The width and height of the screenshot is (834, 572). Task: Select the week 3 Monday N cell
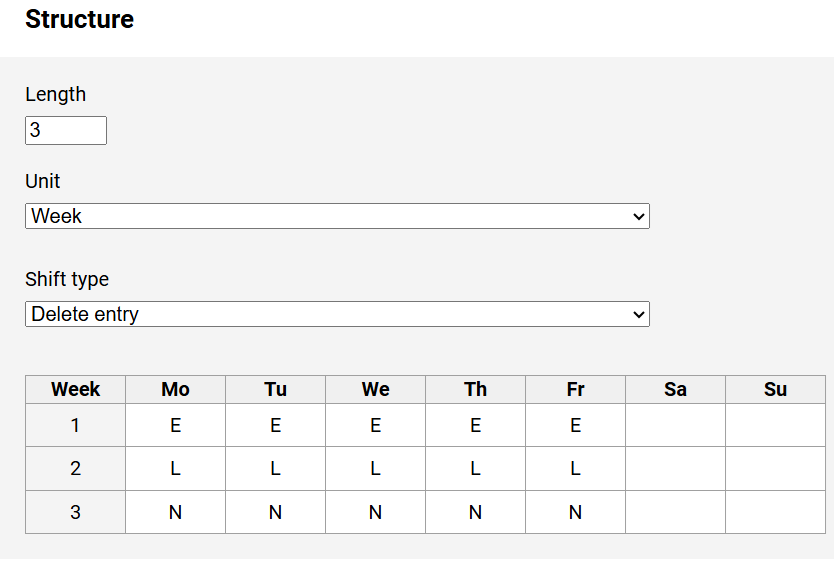coord(176,512)
